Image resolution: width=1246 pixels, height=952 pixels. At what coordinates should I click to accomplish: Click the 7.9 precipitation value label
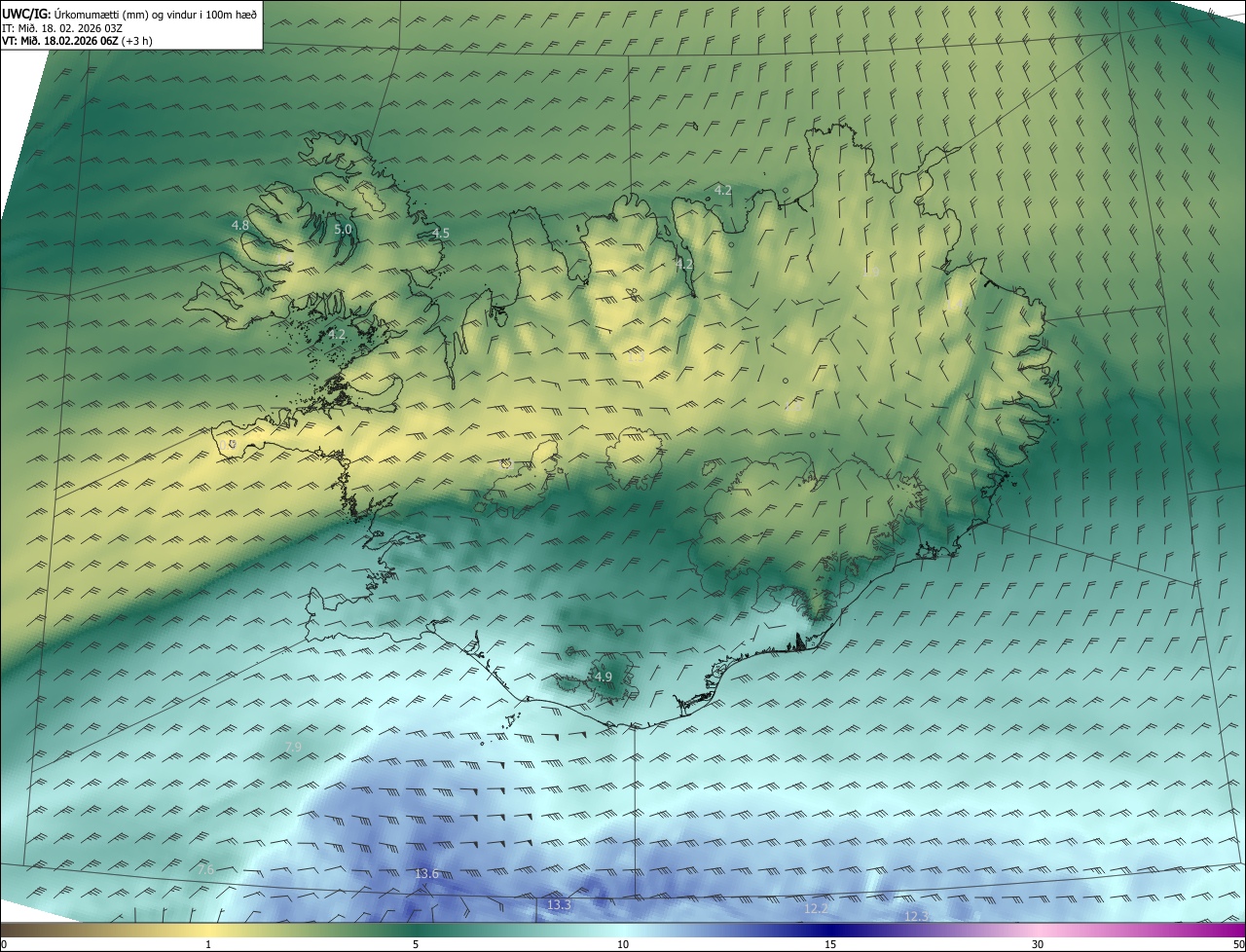click(293, 747)
